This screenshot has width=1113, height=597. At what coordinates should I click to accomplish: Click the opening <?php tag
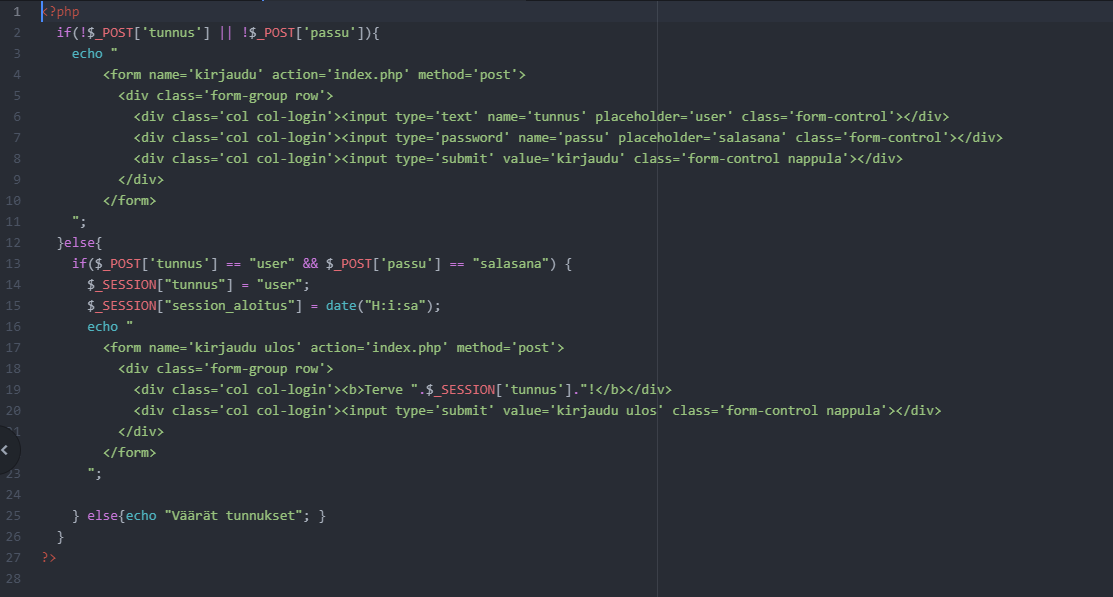point(60,11)
